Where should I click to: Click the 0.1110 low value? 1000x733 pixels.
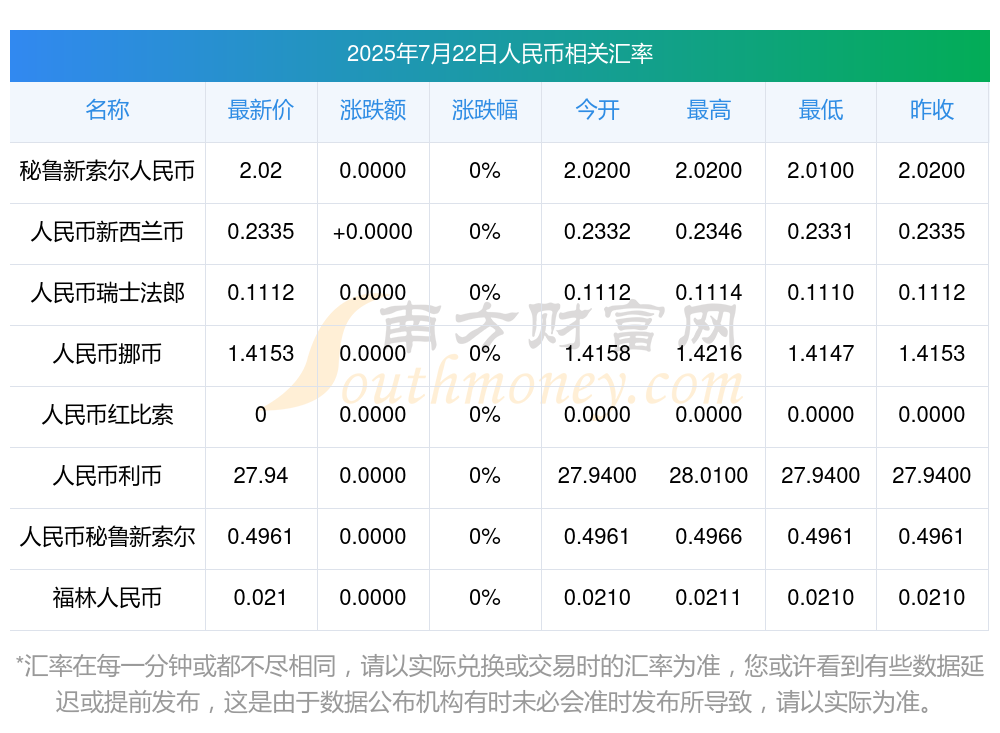coord(820,293)
